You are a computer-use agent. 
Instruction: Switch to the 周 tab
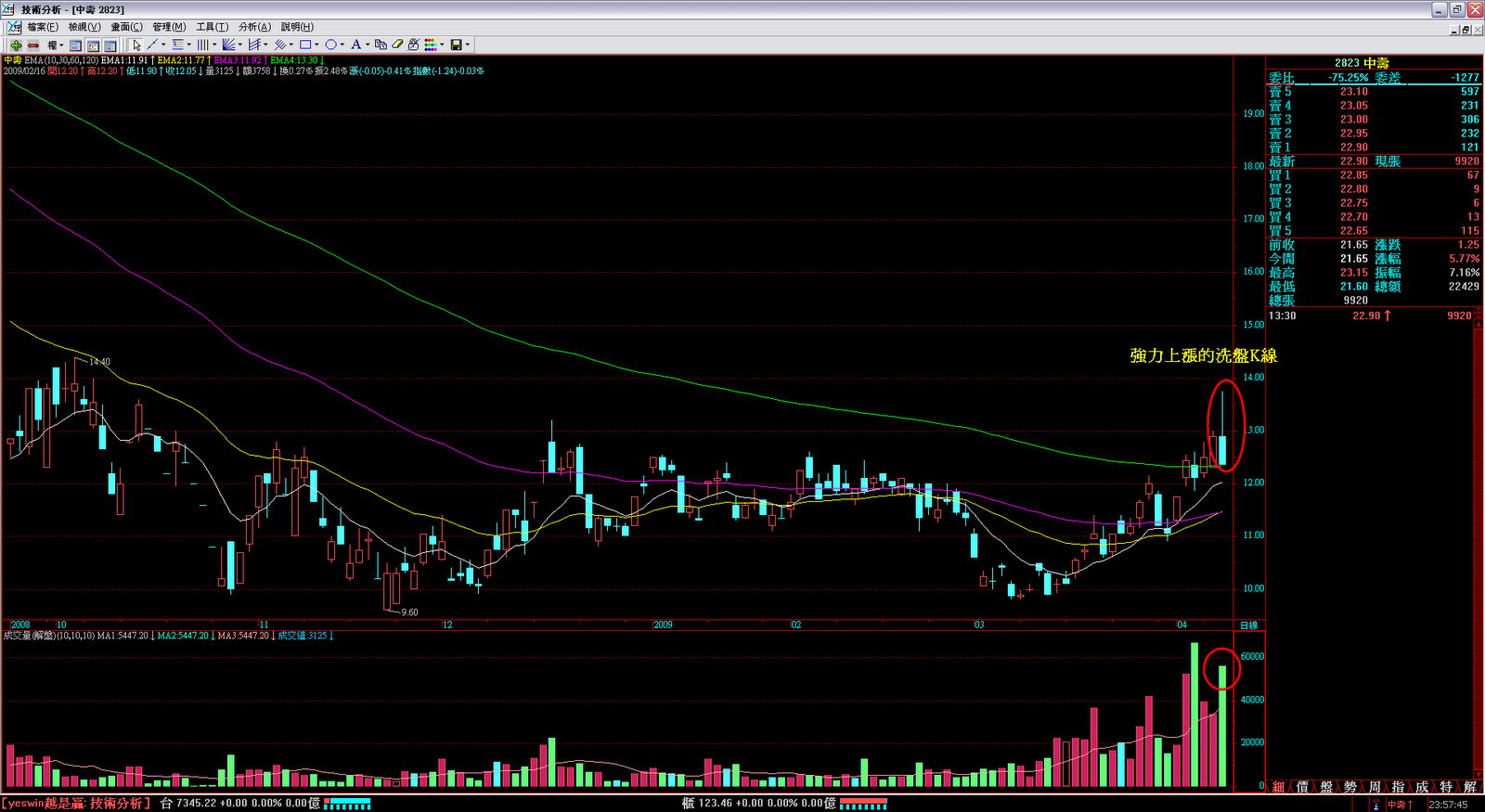tap(1375, 787)
